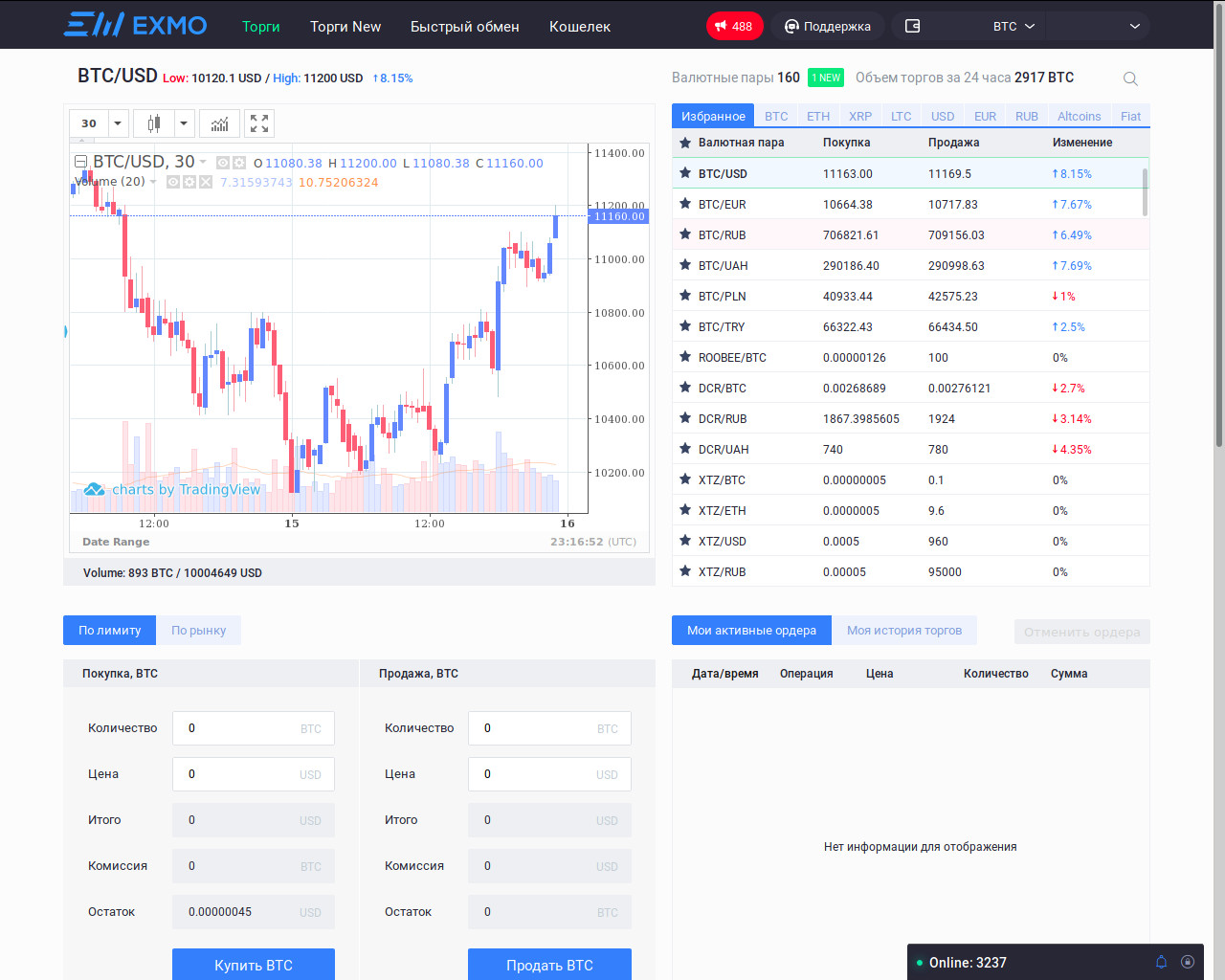Open Быстрый обмен menu item
1225x980 pixels.
point(465,27)
